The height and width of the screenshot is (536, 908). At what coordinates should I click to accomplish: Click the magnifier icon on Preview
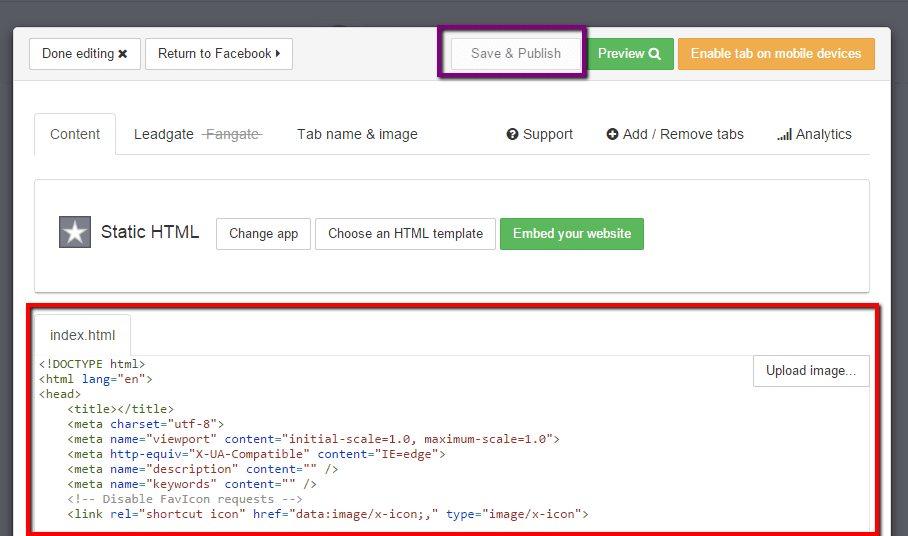(x=655, y=54)
